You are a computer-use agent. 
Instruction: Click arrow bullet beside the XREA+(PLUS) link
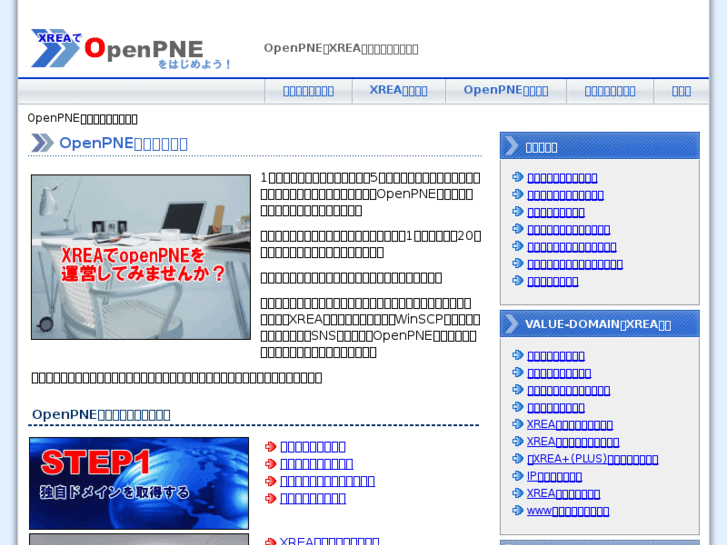click(x=517, y=458)
